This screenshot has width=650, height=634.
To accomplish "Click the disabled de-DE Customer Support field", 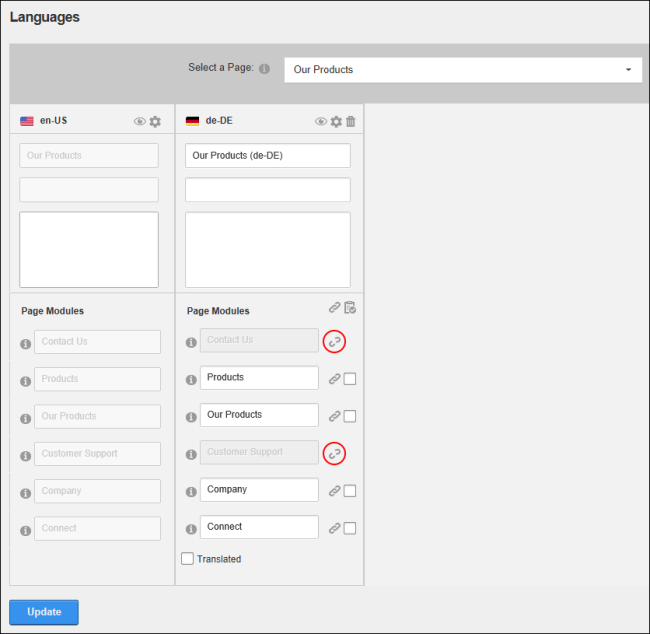I will coord(260,452).
